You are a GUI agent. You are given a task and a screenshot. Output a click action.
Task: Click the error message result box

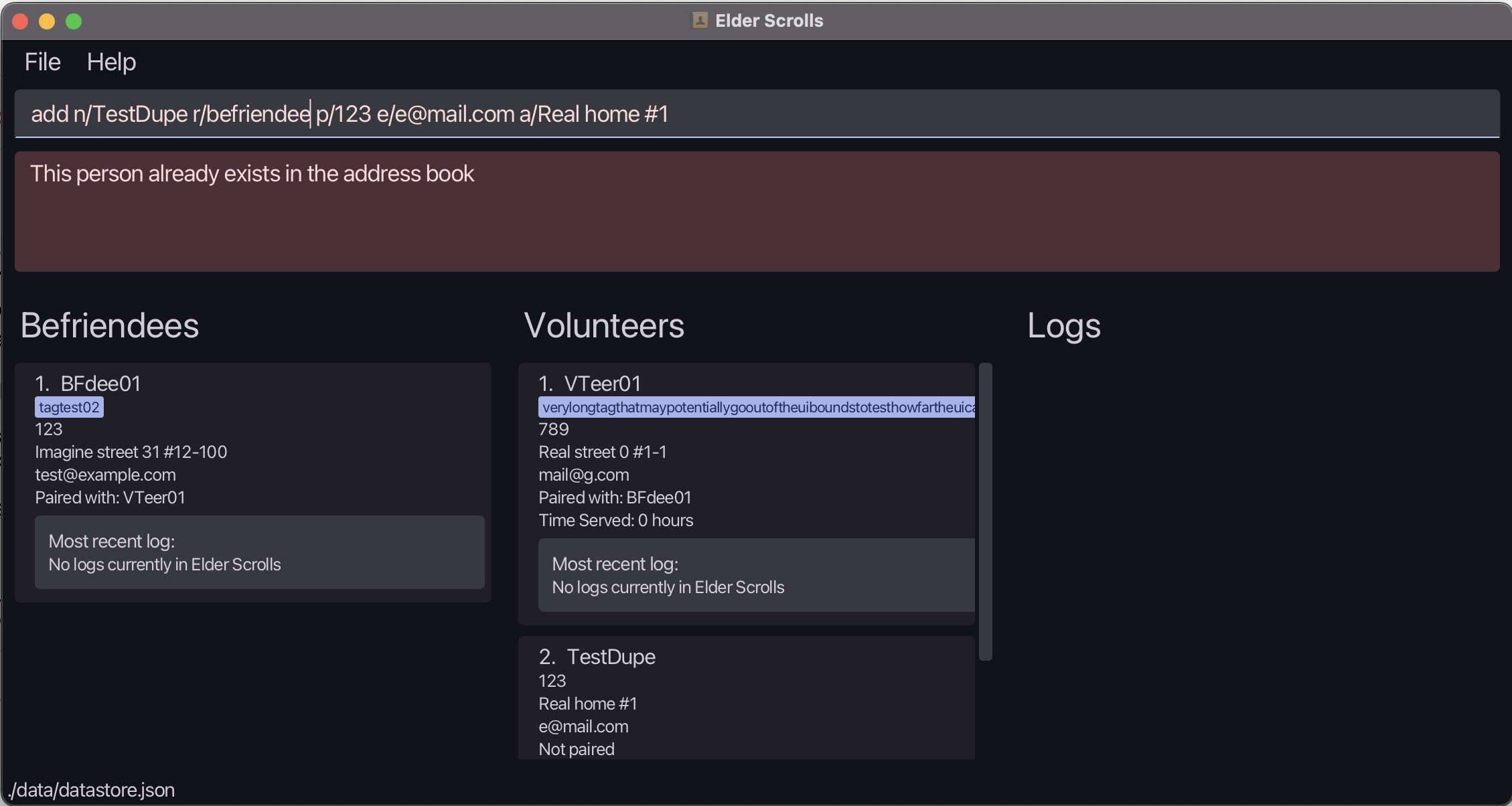tap(755, 211)
